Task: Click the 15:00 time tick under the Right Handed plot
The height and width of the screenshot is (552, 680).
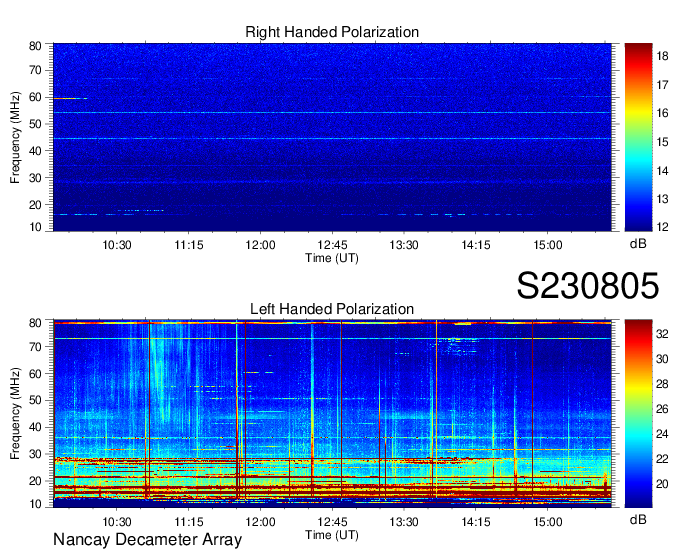Action: pos(548,245)
